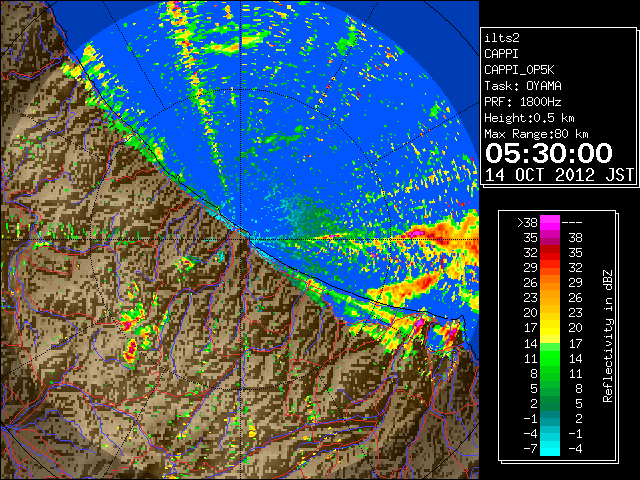This screenshot has width=640, height=480.
Task: Pick the yellow legend band beside '17'
Action: pos(550,328)
